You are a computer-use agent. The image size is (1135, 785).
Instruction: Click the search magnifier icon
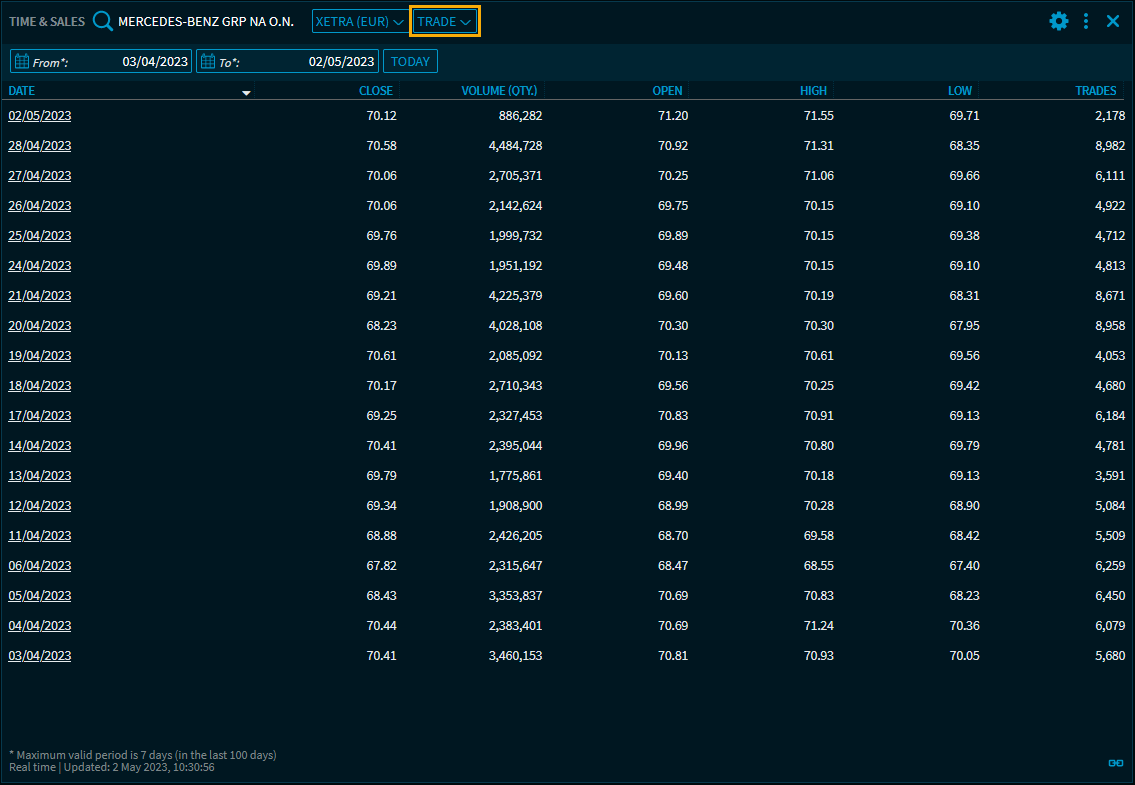103,21
